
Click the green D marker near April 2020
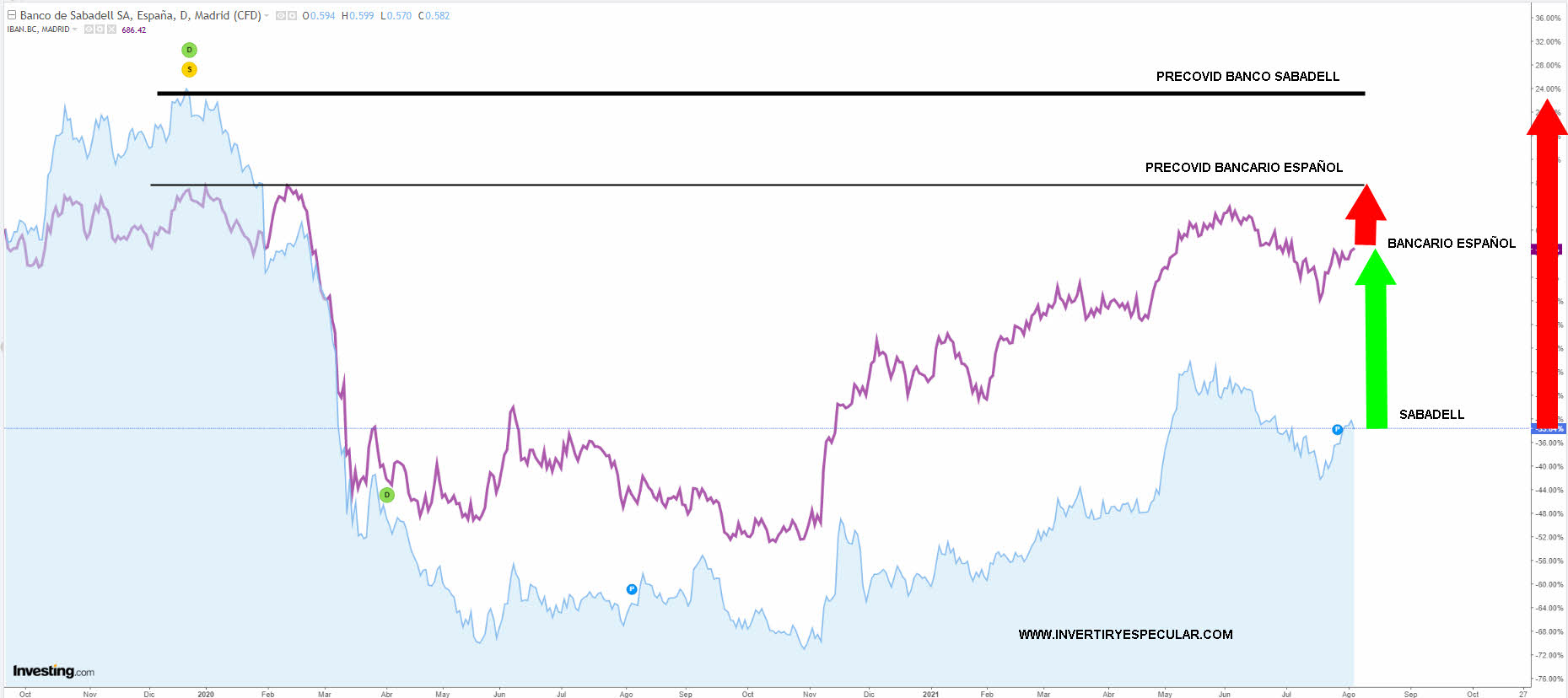tap(386, 495)
